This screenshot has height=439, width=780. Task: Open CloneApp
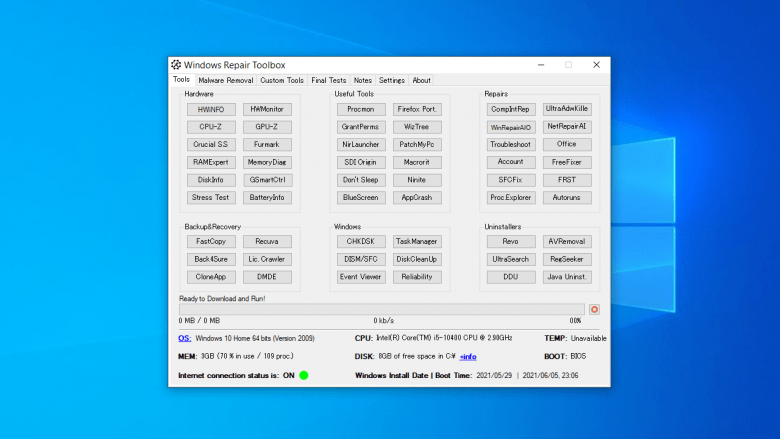(211, 277)
